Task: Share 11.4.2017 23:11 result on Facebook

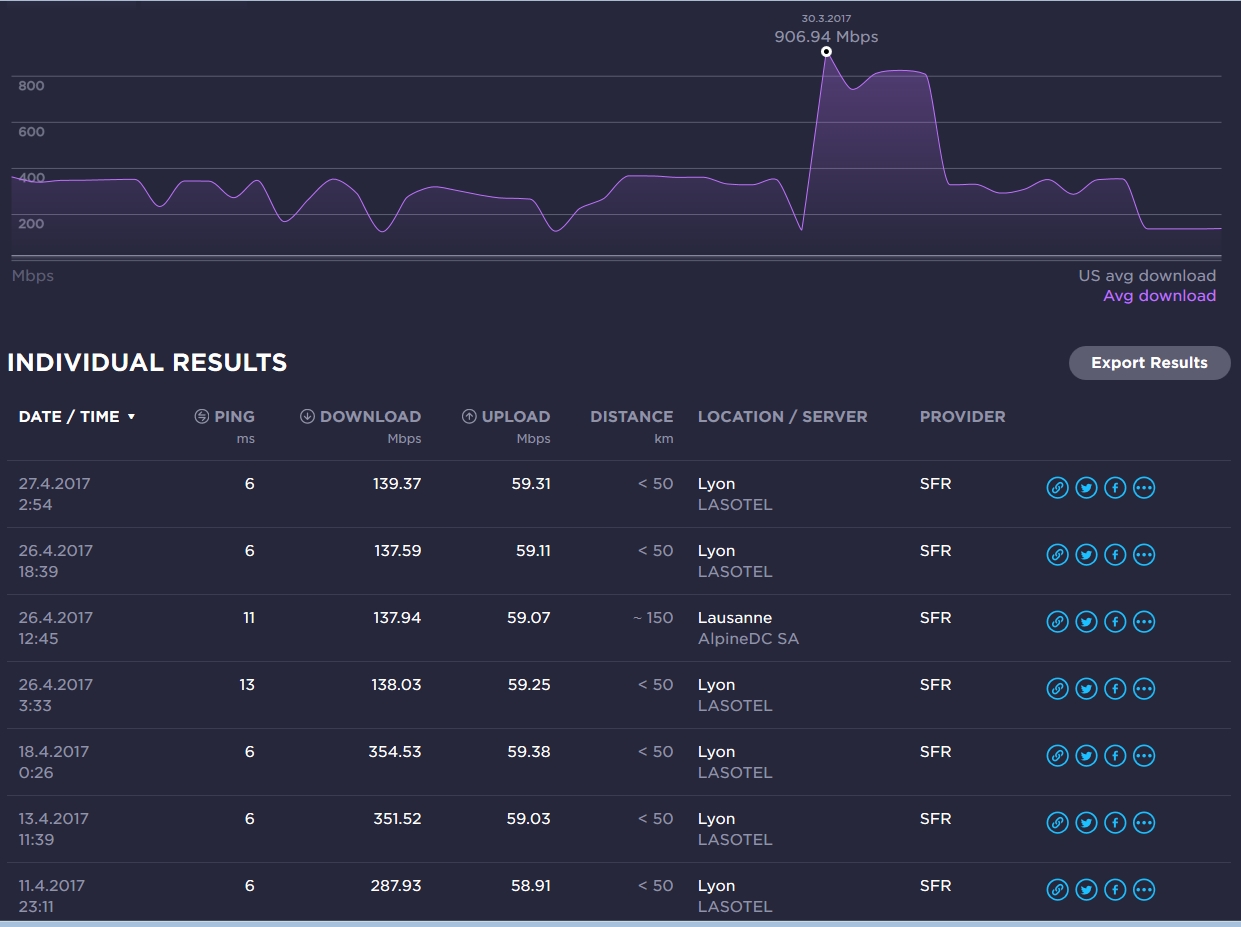Action: tap(1115, 890)
